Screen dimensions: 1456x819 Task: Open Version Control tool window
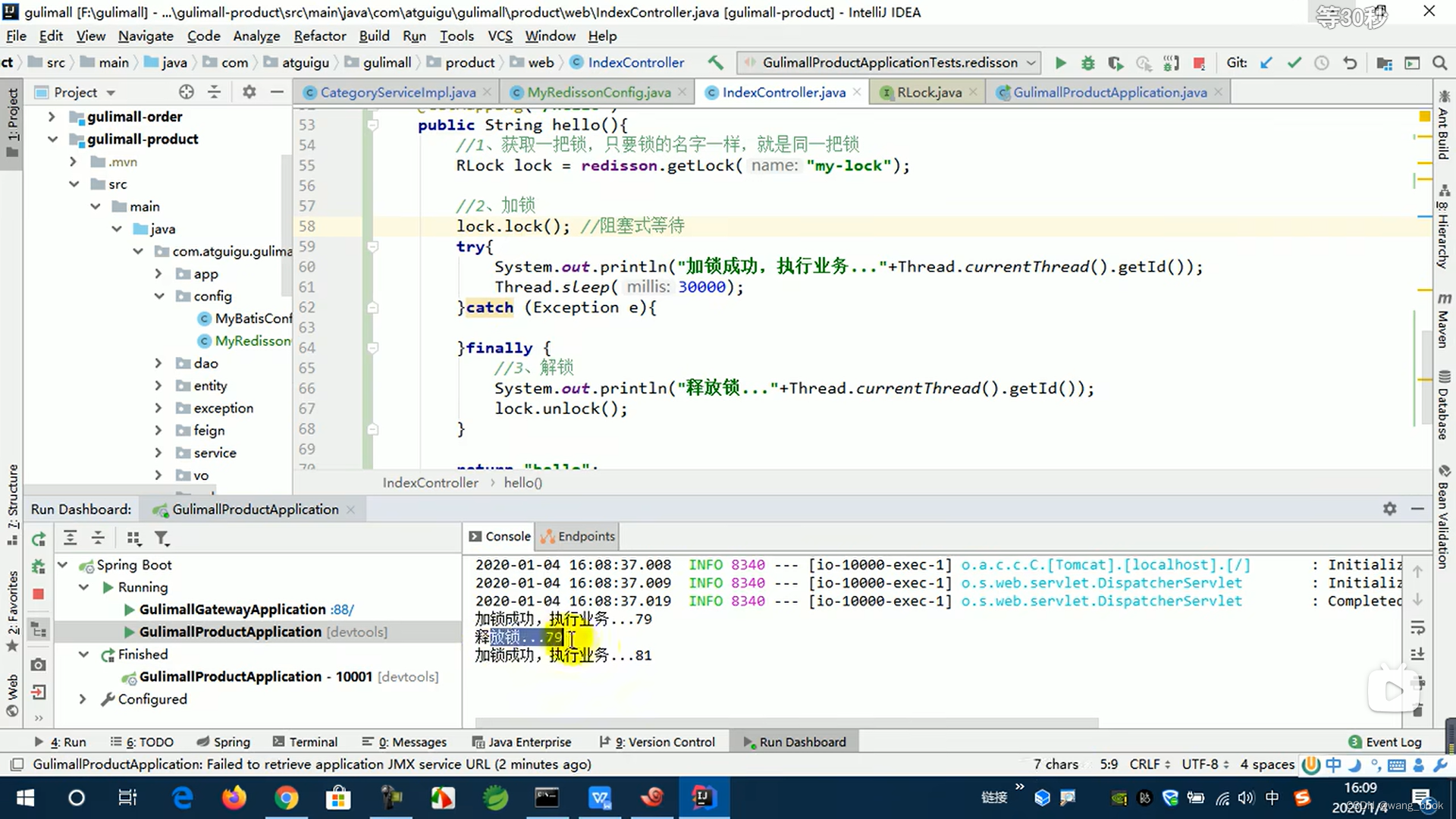click(657, 742)
